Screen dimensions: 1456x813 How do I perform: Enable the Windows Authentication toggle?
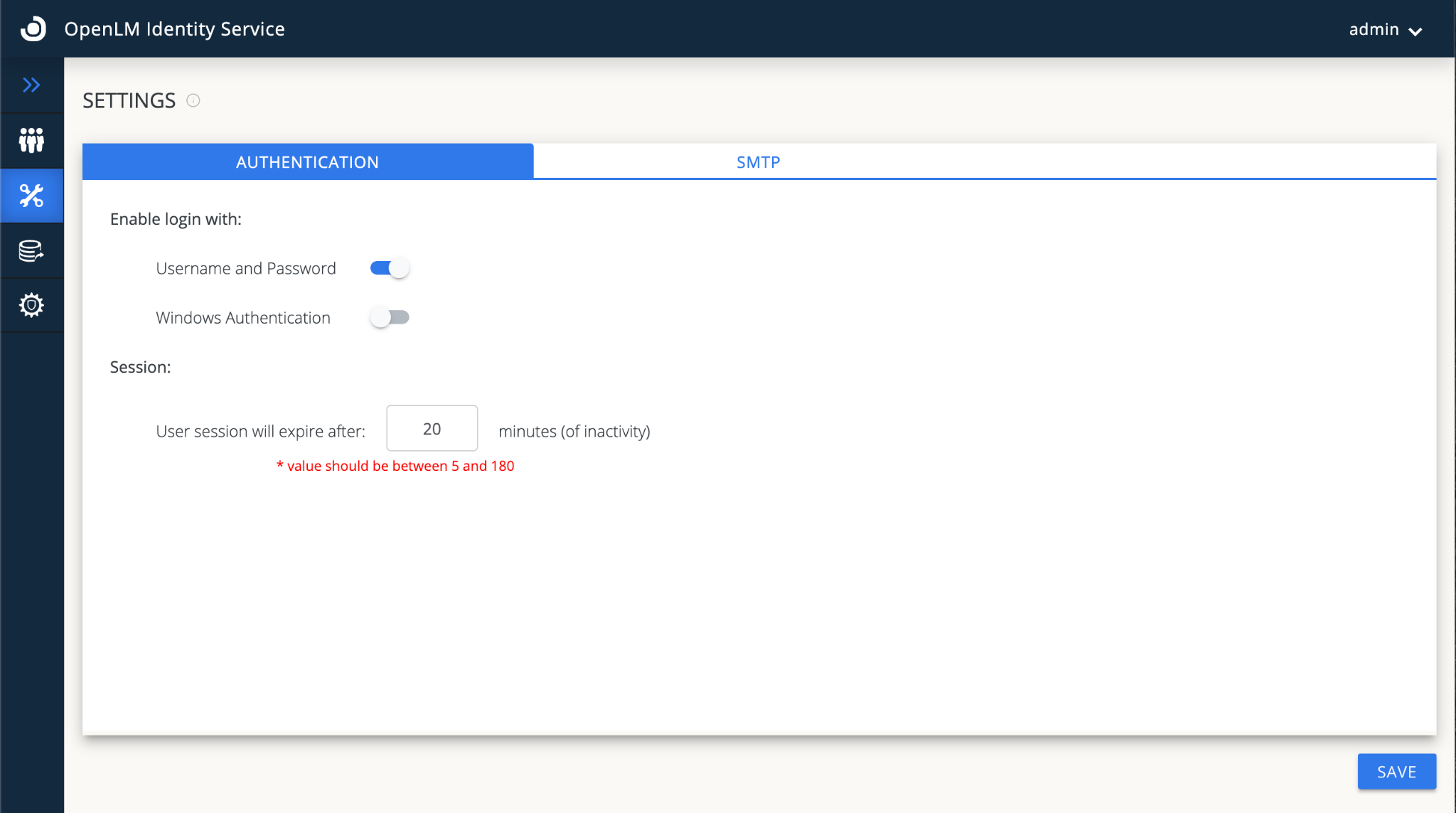click(390, 317)
